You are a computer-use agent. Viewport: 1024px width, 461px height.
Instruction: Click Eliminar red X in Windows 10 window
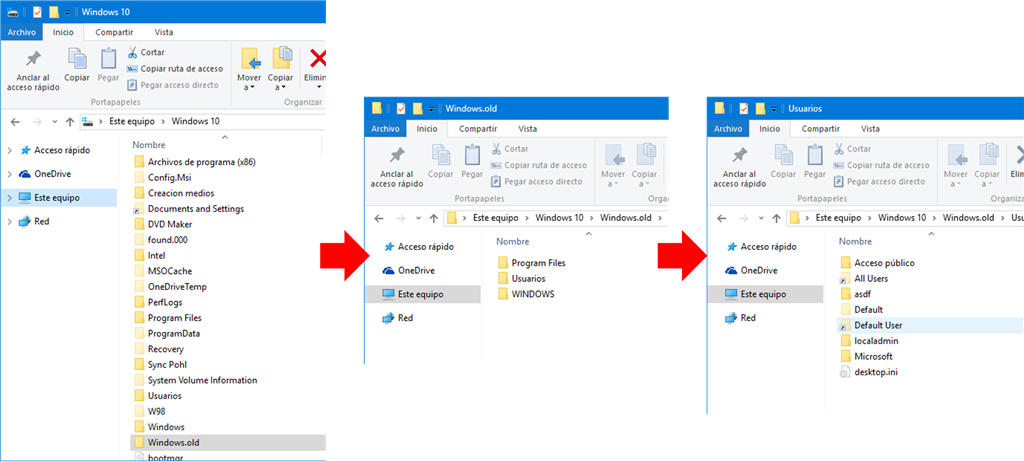[318, 59]
